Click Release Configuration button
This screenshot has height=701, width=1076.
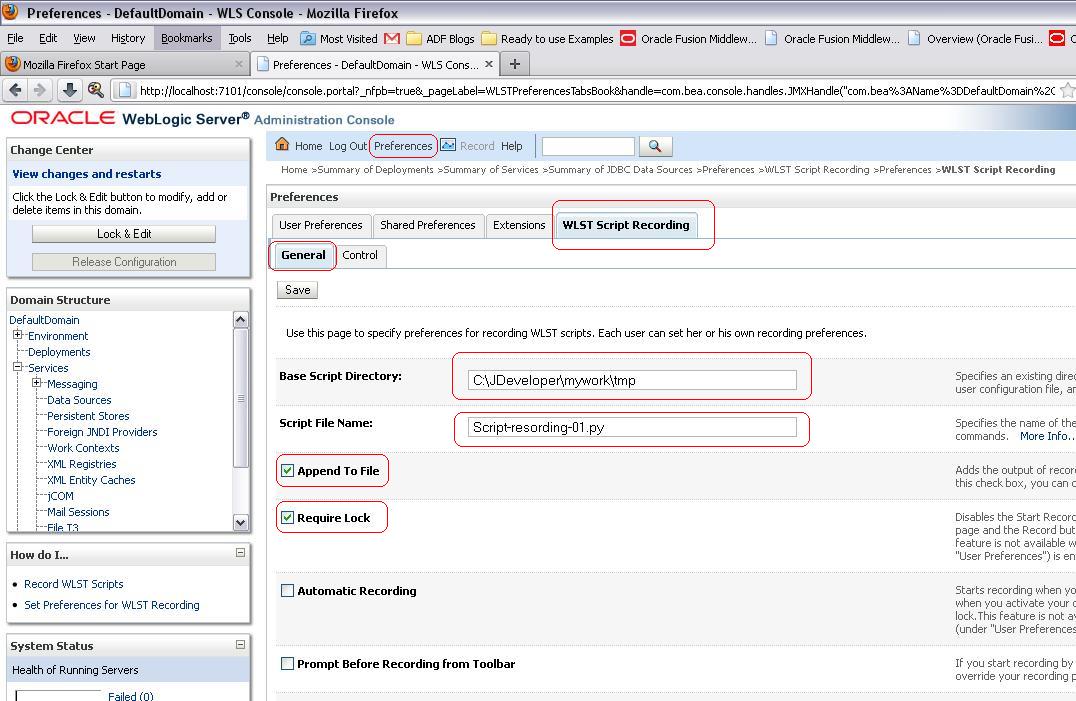click(124, 262)
